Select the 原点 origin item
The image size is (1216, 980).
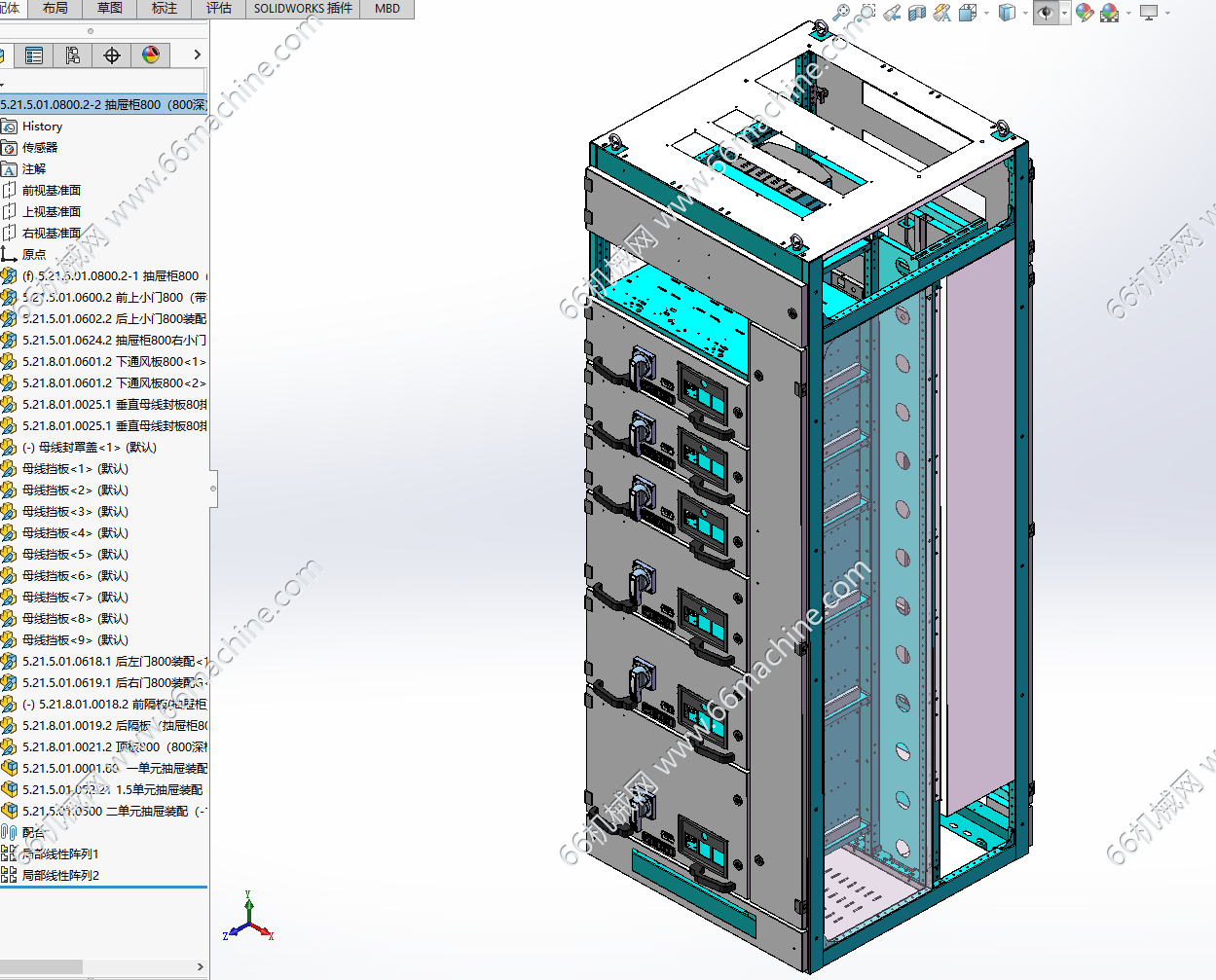tap(34, 255)
